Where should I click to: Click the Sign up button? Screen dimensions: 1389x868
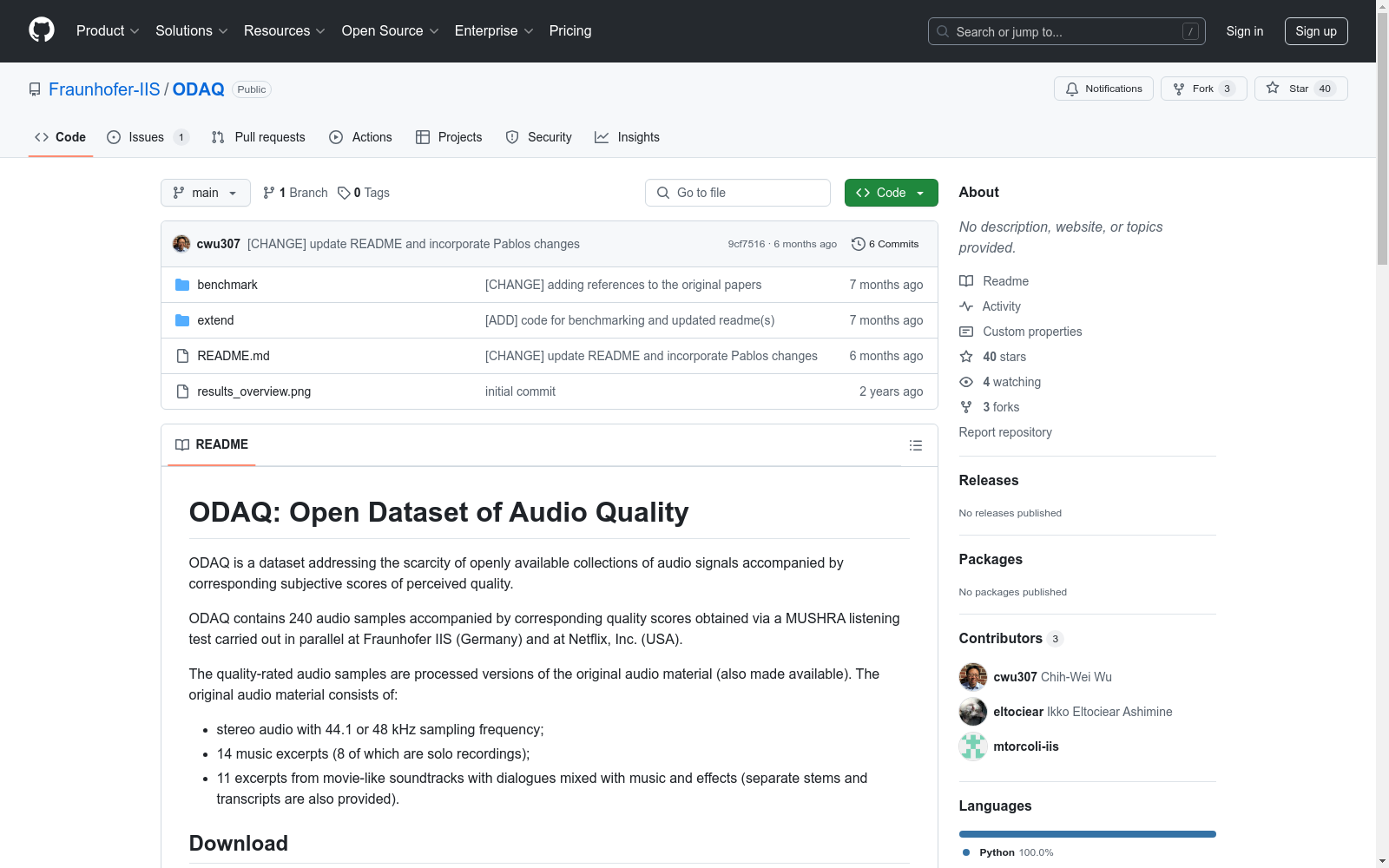[x=1316, y=31]
